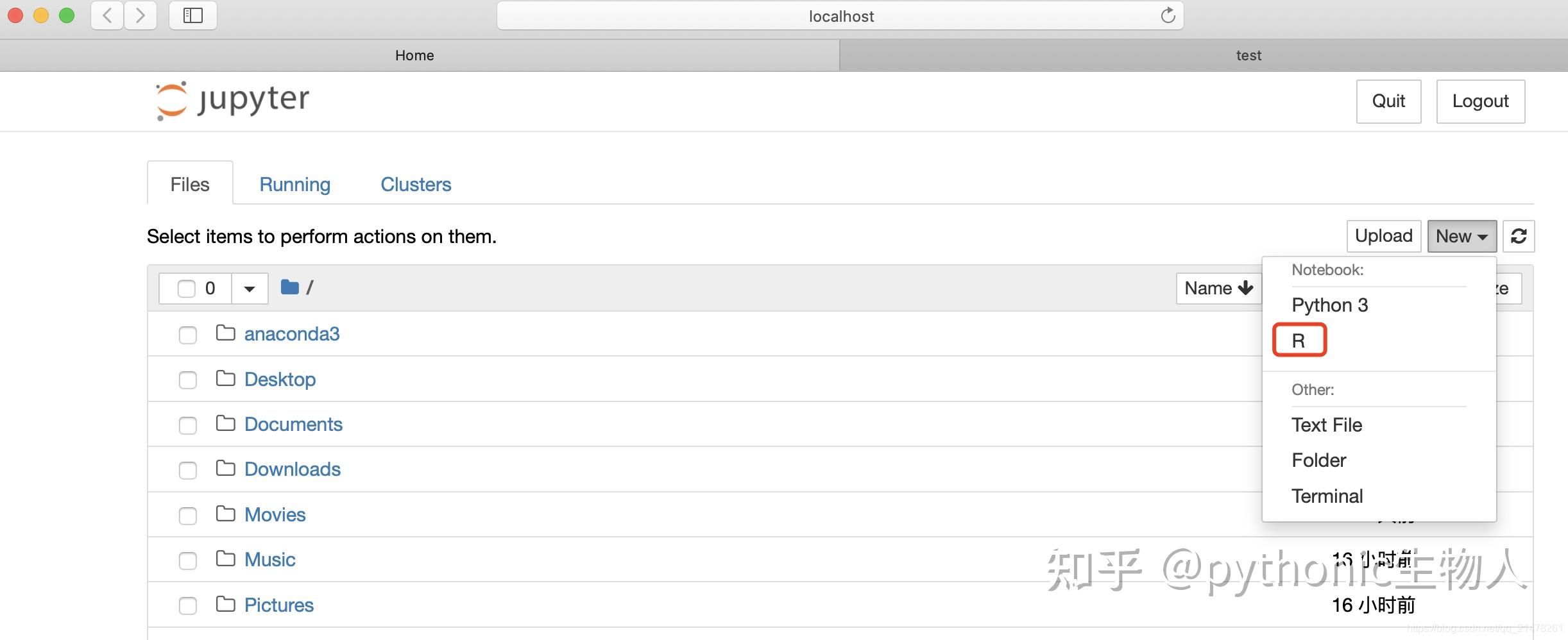
Task: Switch to the Running tab
Action: click(x=294, y=184)
